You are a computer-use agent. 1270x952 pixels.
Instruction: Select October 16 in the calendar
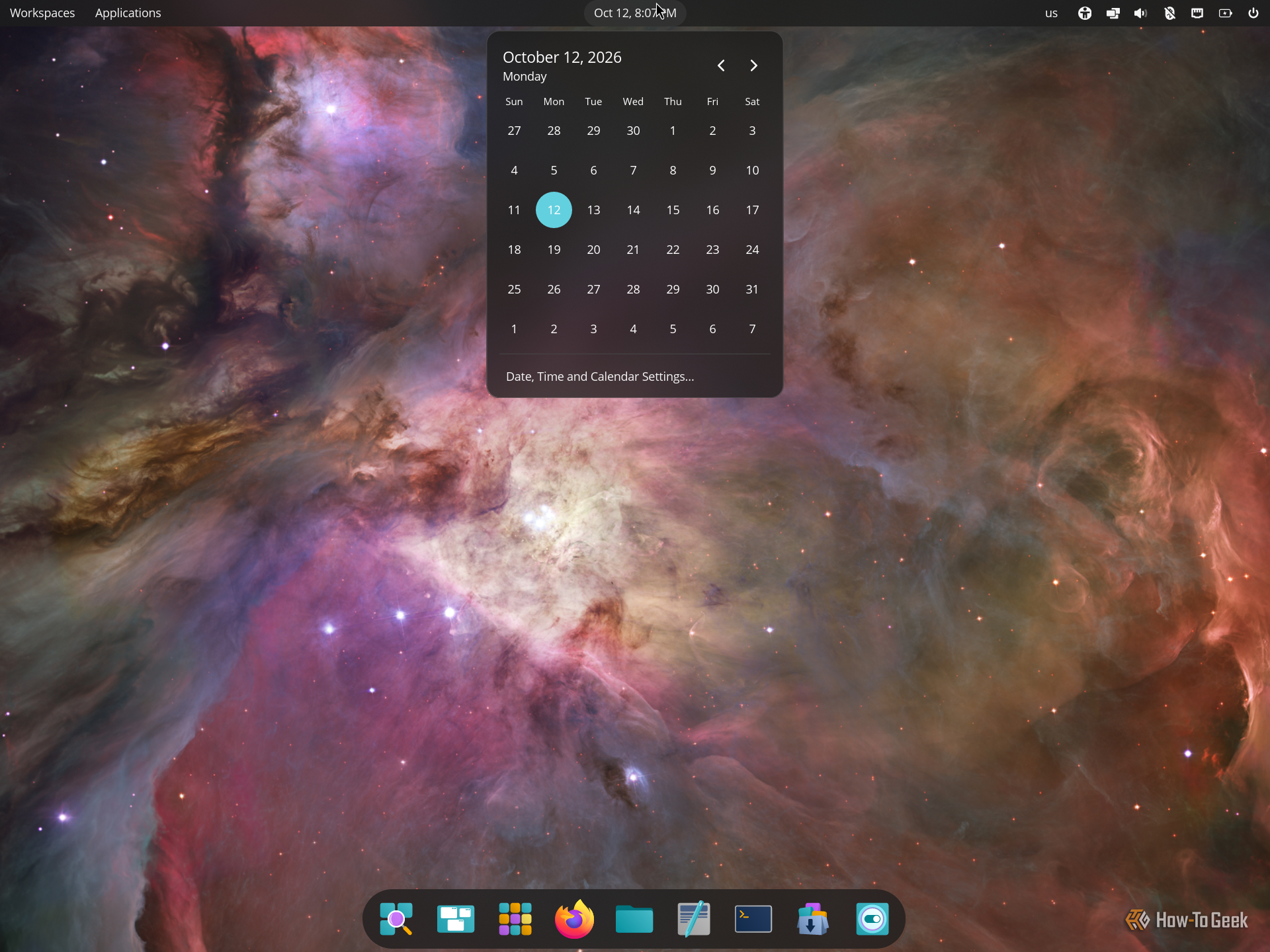712,210
